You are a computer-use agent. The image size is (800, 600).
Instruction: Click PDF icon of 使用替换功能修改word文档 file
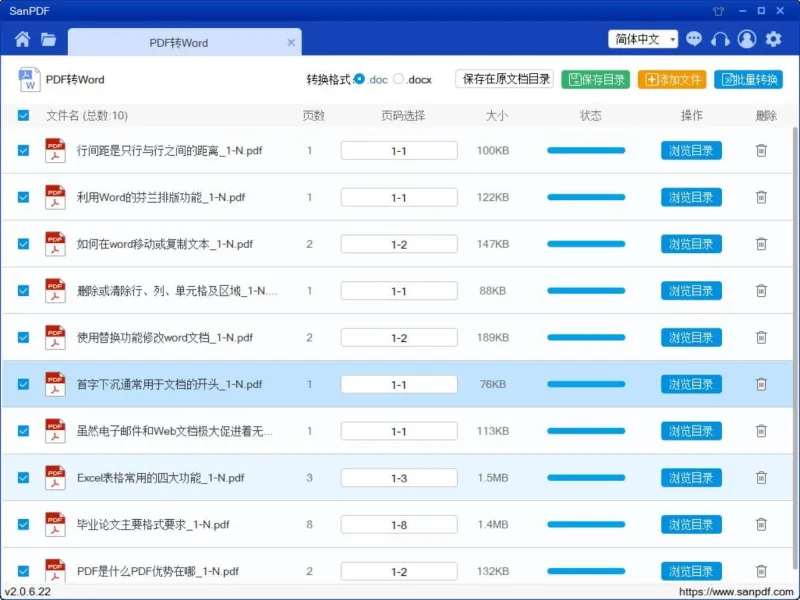tap(55, 337)
